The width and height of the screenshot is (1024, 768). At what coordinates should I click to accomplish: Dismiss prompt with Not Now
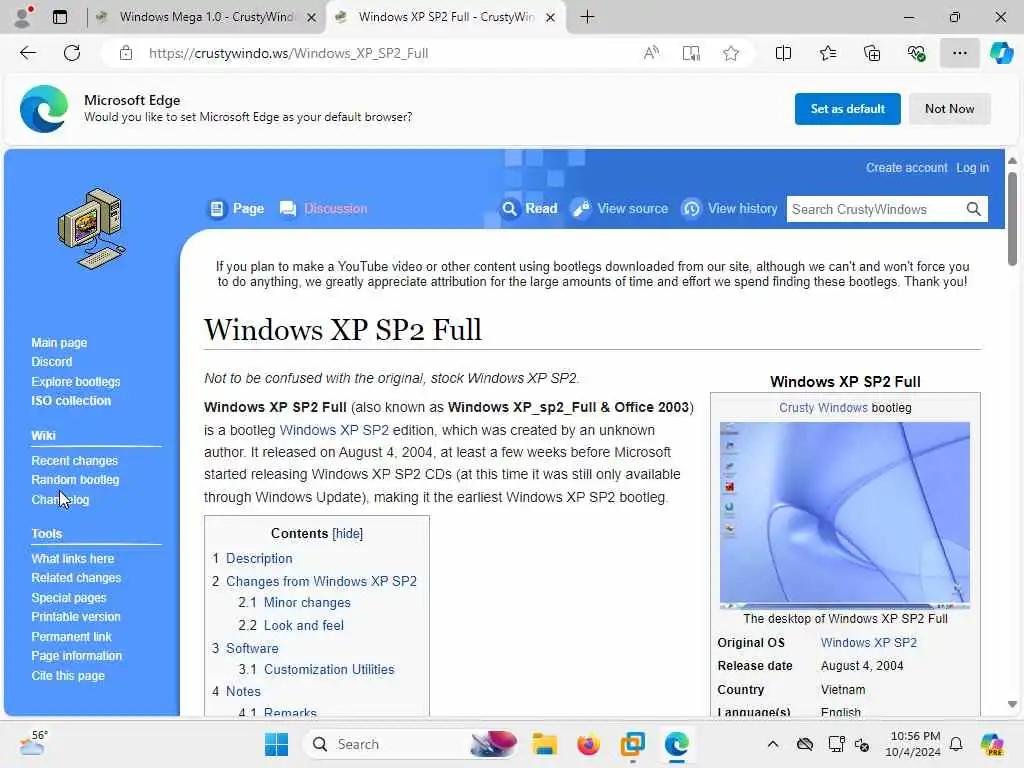[949, 109]
